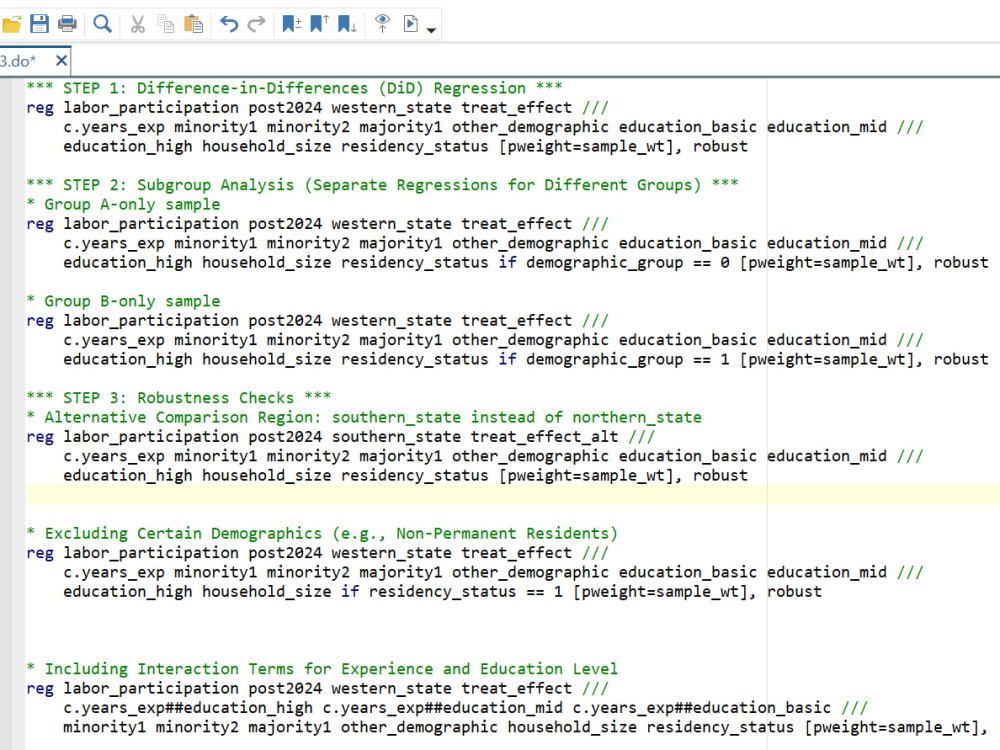Viewport: 1000px width, 750px height.
Task: Execute the do-file with the run icon
Action: coord(411,24)
